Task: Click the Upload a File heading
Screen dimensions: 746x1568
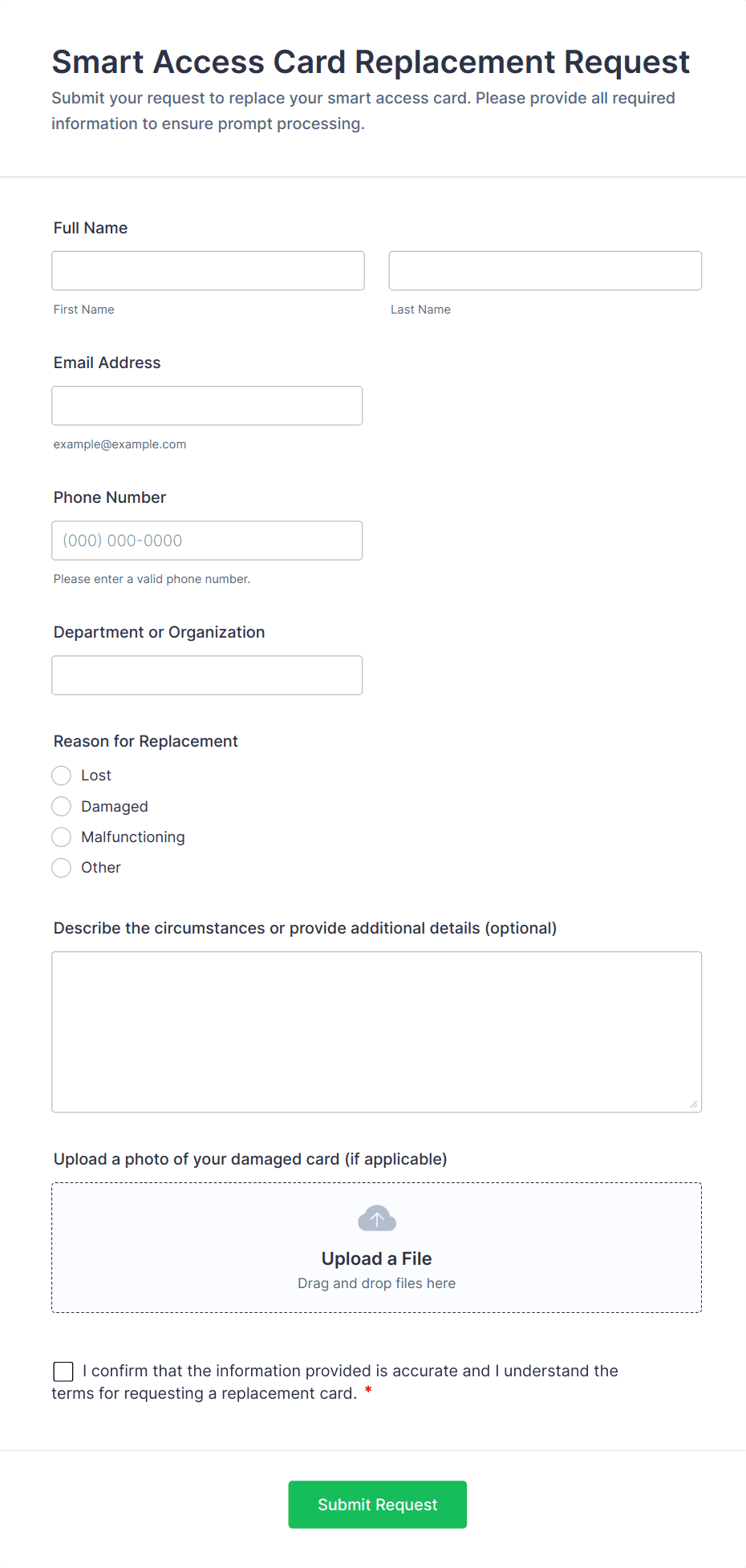Action: pyautogui.click(x=376, y=1258)
